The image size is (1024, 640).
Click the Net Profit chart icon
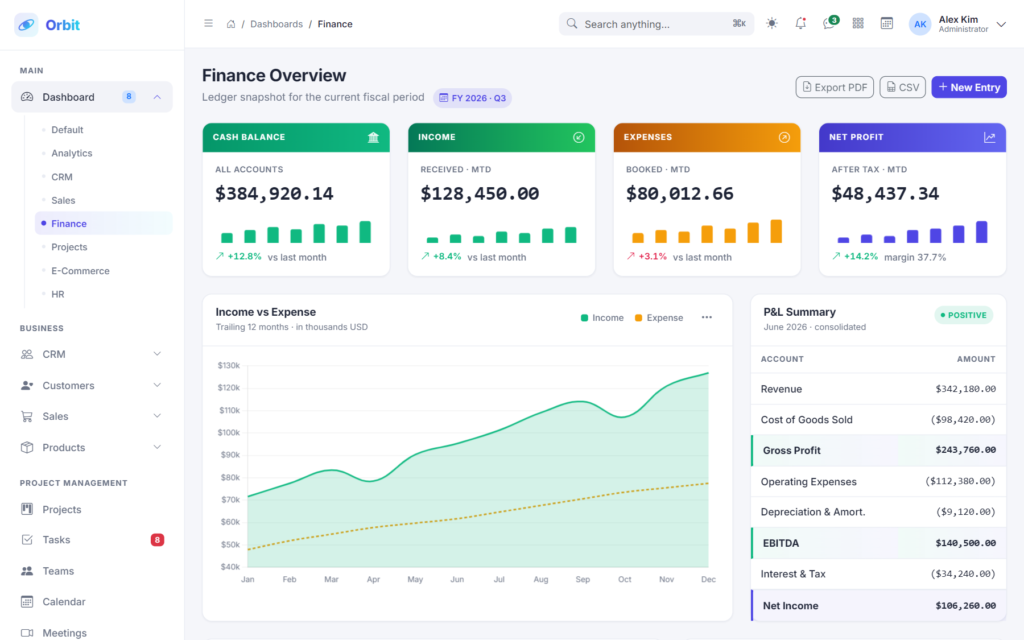(x=989, y=137)
